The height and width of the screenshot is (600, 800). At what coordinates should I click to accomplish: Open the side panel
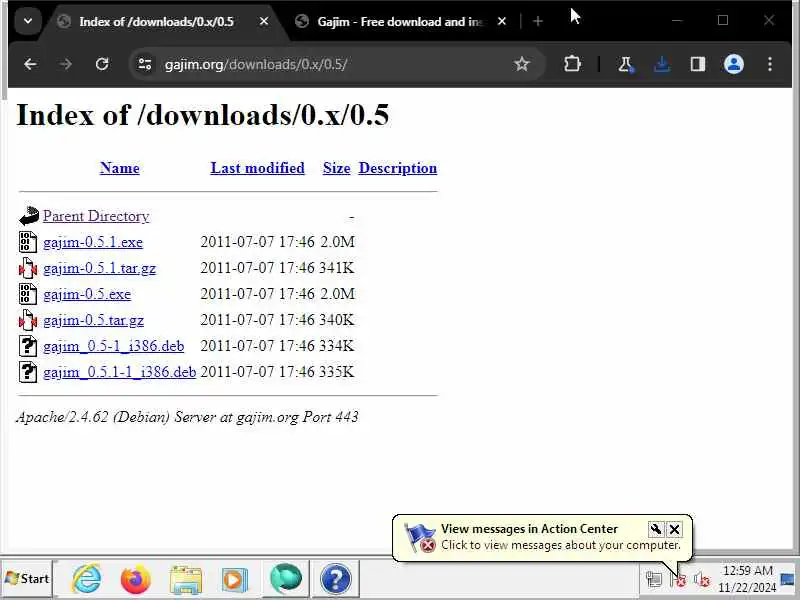(x=697, y=64)
